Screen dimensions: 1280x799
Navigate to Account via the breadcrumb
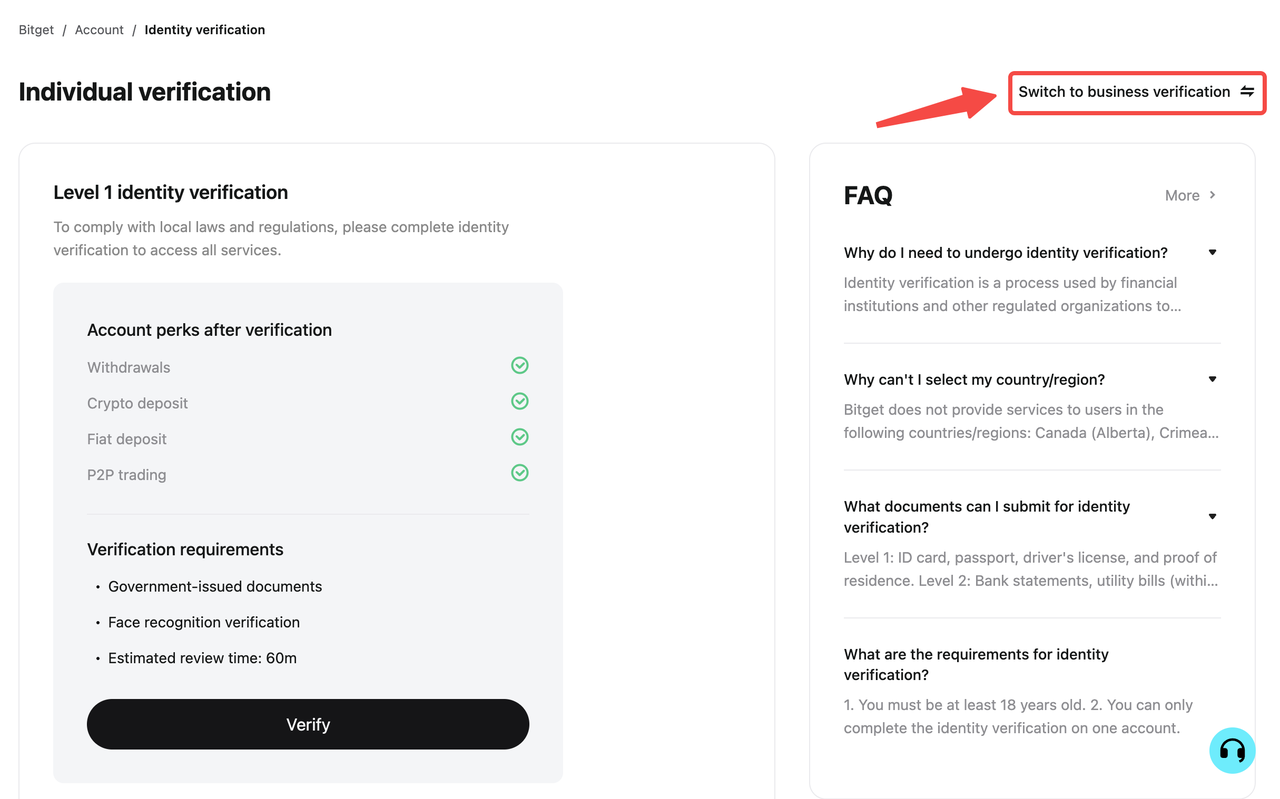tap(99, 29)
